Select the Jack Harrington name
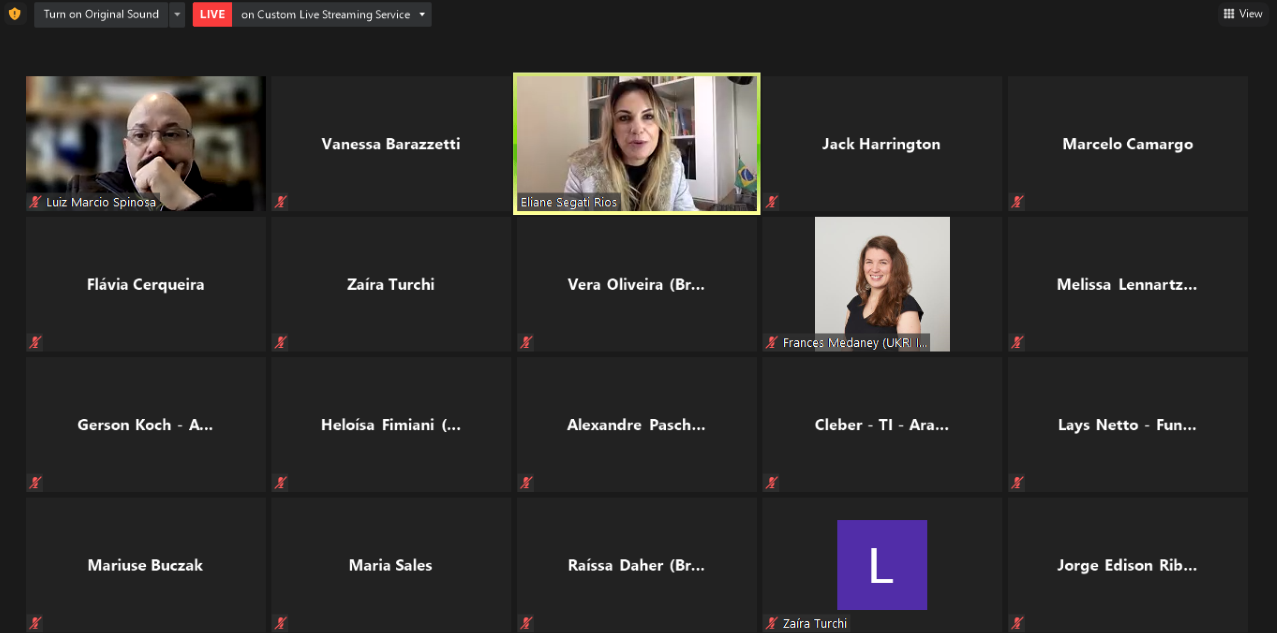The image size is (1277, 633). coord(881,144)
